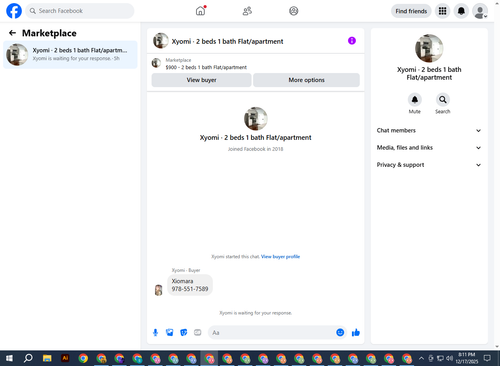Choose a GIF from the composer
Screen dimensions: 500x366
(198, 332)
